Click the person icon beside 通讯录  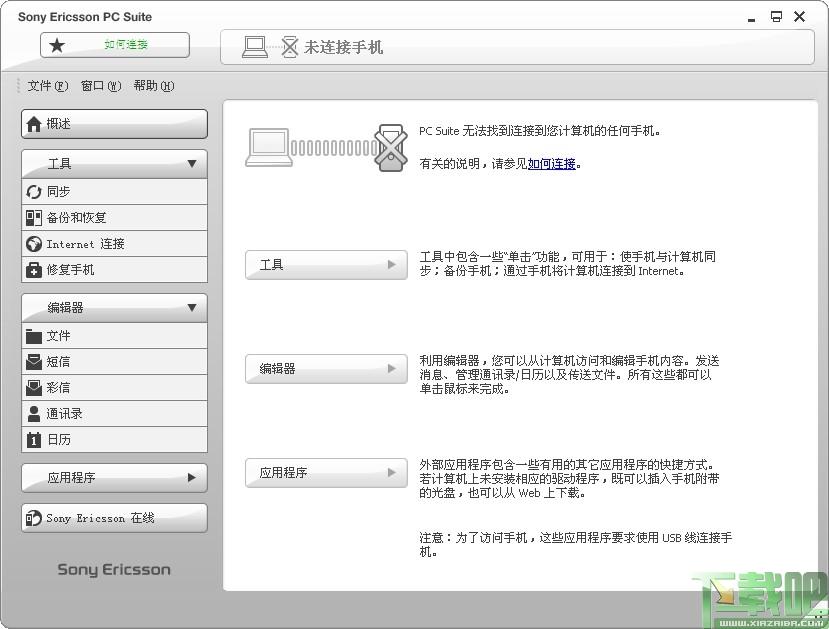click(x=33, y=414)
